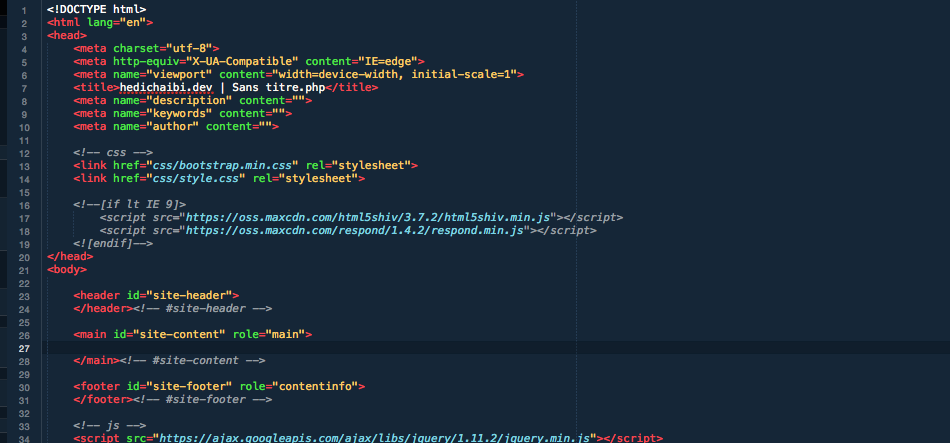Click line number 20 in the gutter
The height and width of the screenshot is (443, 950).
[24, 257]
